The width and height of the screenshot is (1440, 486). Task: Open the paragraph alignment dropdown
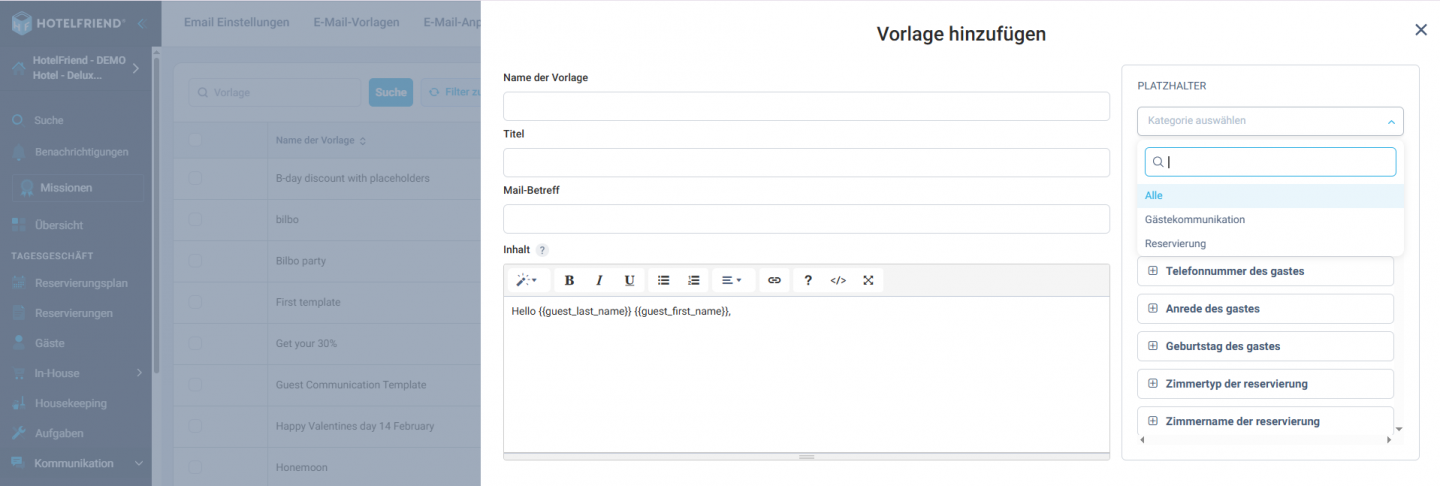pos(732,281)
